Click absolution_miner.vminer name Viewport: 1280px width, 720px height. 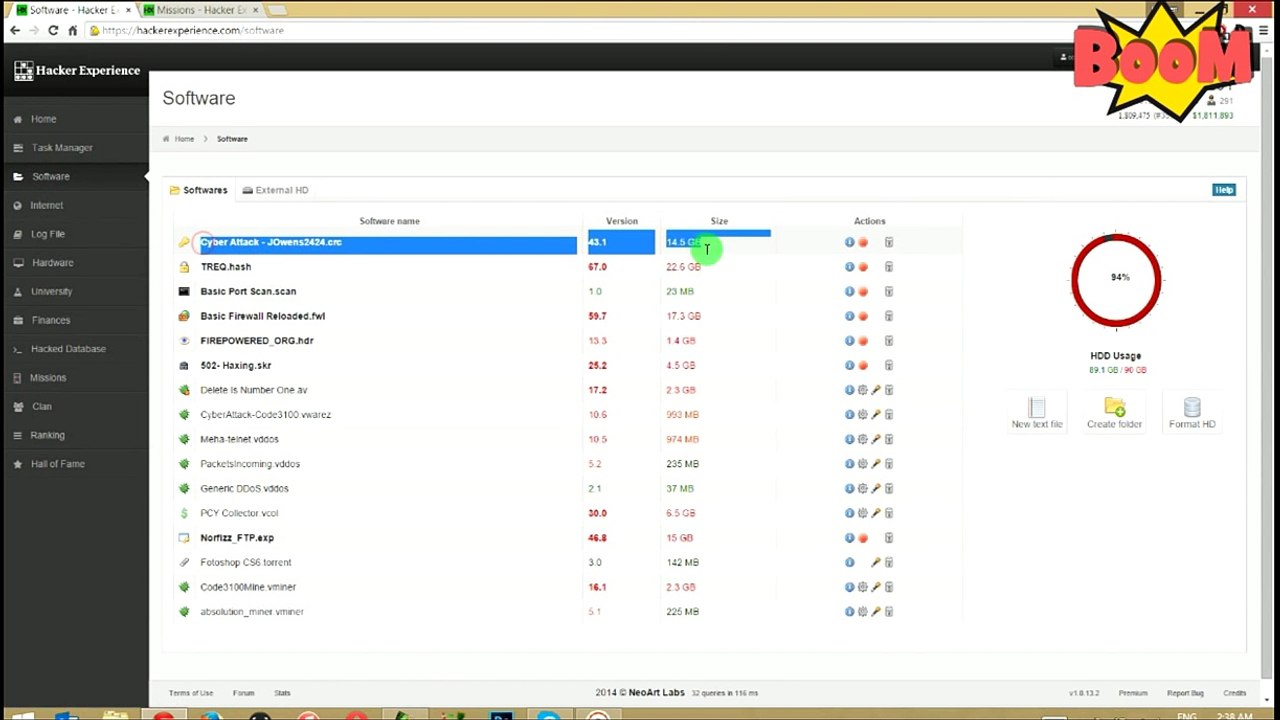pos(252,612)
